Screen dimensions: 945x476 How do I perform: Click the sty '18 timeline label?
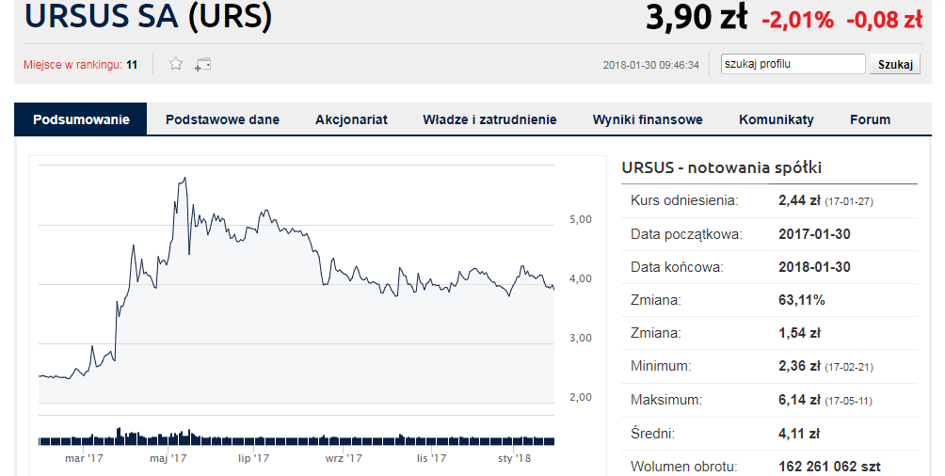514,459
